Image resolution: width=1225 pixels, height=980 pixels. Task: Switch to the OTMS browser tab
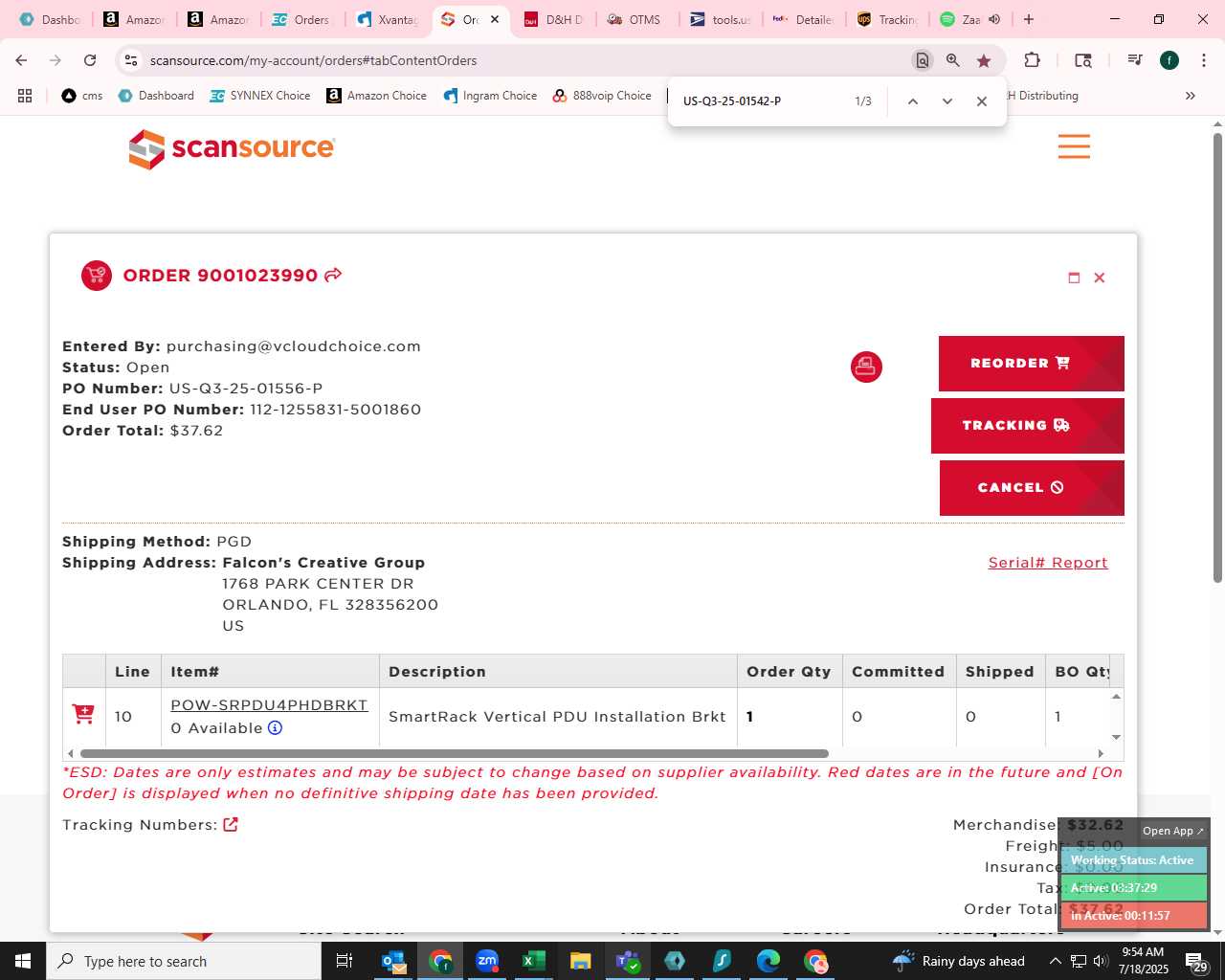coord(636,19)
